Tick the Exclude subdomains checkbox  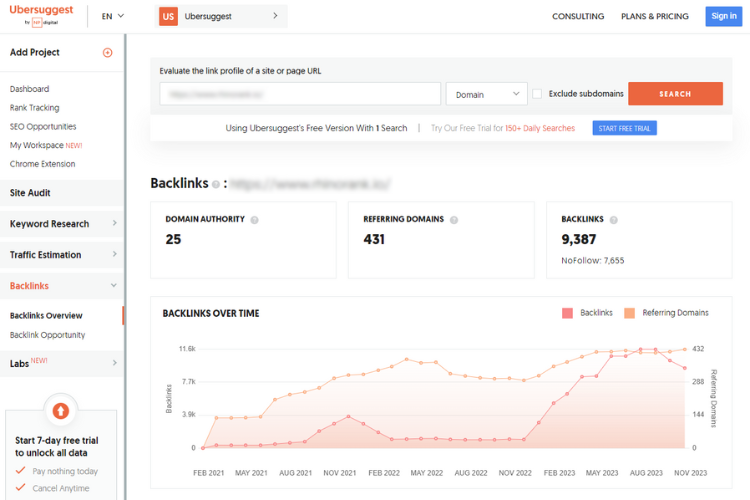537,94
